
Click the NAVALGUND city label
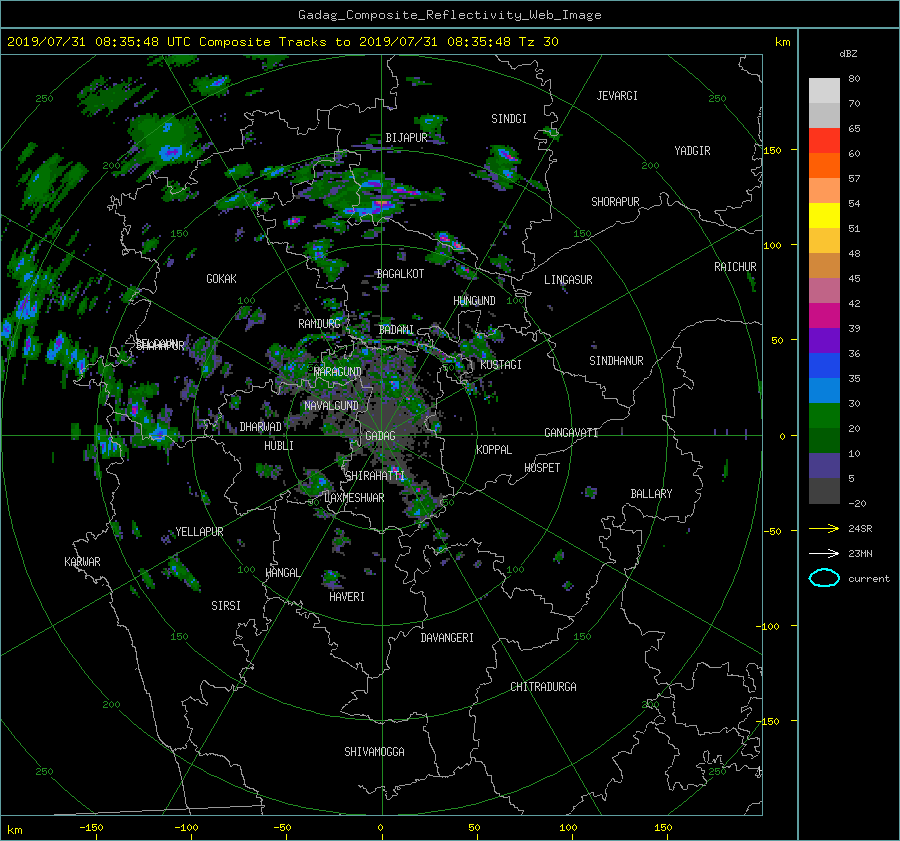click(331, 406)
